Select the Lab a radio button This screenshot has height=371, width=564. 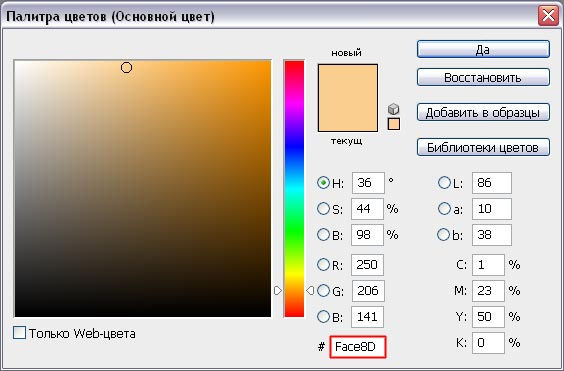click(444, 208)
